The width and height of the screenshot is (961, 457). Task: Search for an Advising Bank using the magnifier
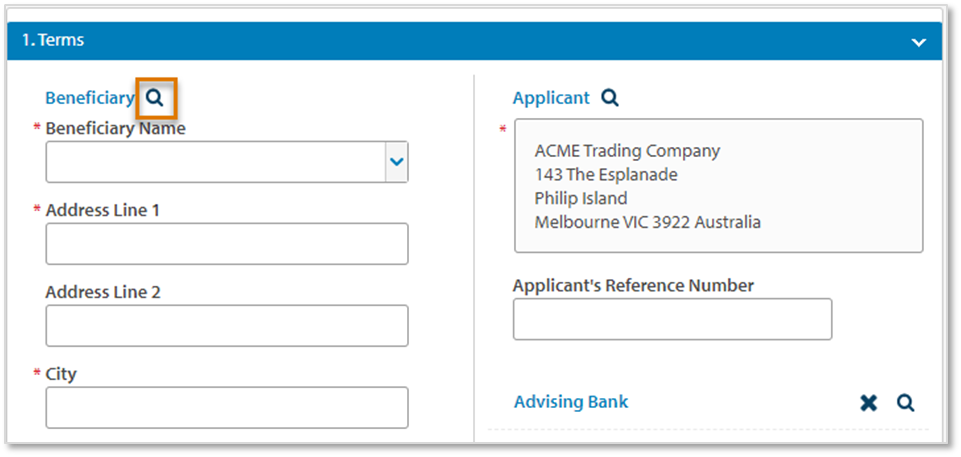click(905, 402)
